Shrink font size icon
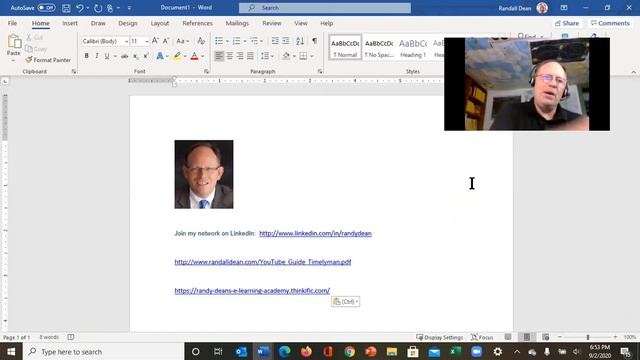This screenshot has width=640, height=360. 166,41
